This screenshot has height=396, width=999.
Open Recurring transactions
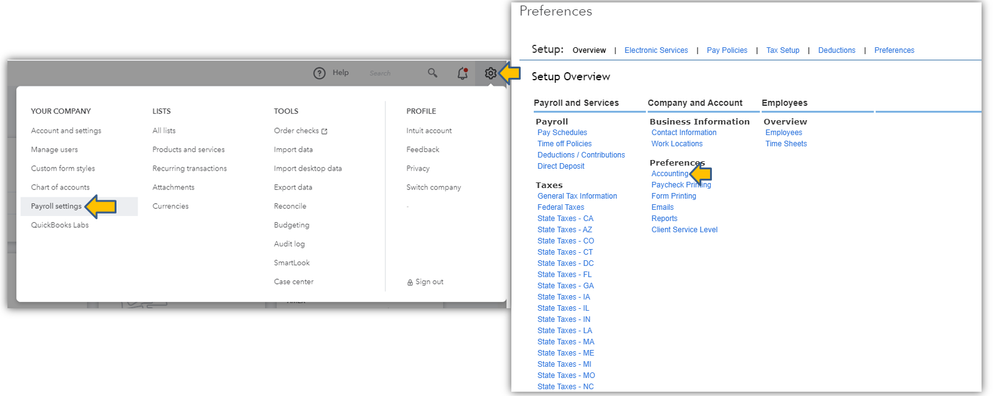pyautogui.click(x=189, y=169)
